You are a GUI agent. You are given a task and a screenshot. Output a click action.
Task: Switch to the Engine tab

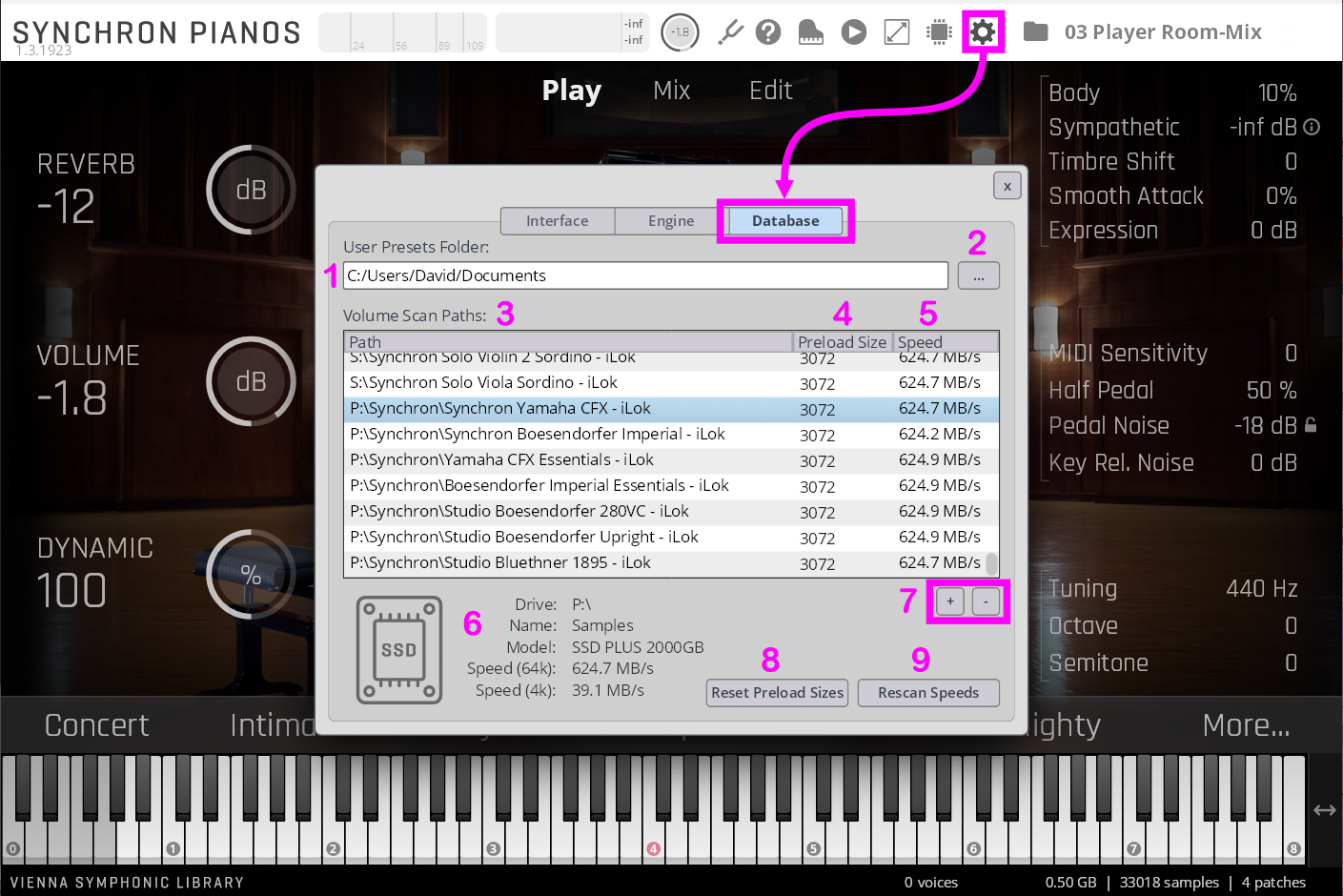671,221
